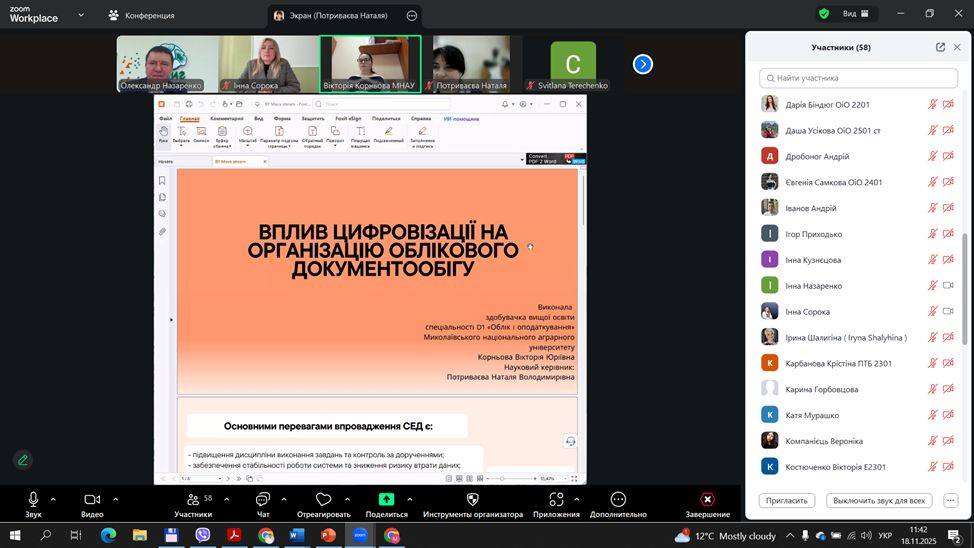Screen dimensions: 974x548
Task: Toggle the camera Video button
Action: (92, 499)
